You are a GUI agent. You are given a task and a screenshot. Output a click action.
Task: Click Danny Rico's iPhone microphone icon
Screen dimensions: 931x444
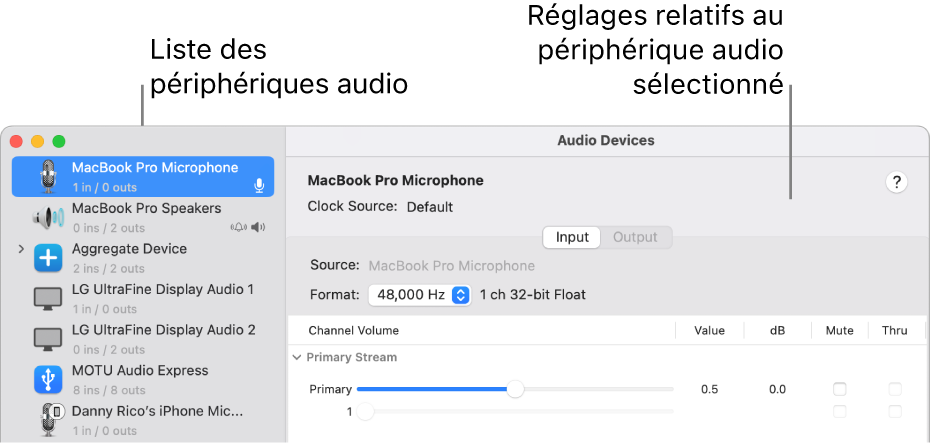point(48,420)
